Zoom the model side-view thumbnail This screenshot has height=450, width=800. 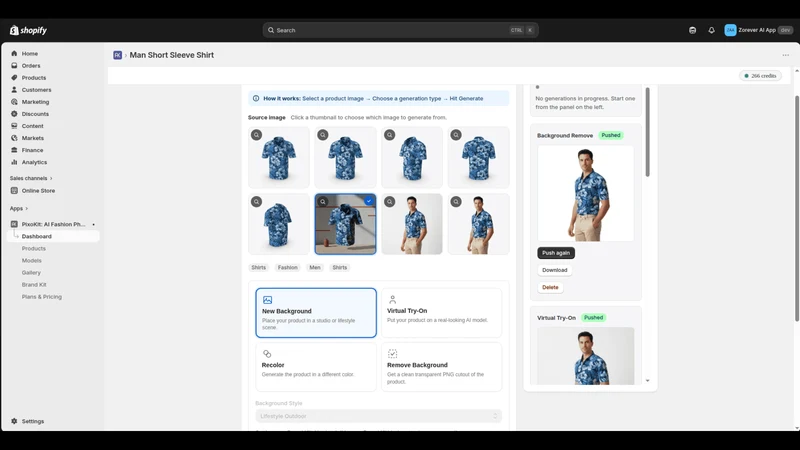pos(456,202)
